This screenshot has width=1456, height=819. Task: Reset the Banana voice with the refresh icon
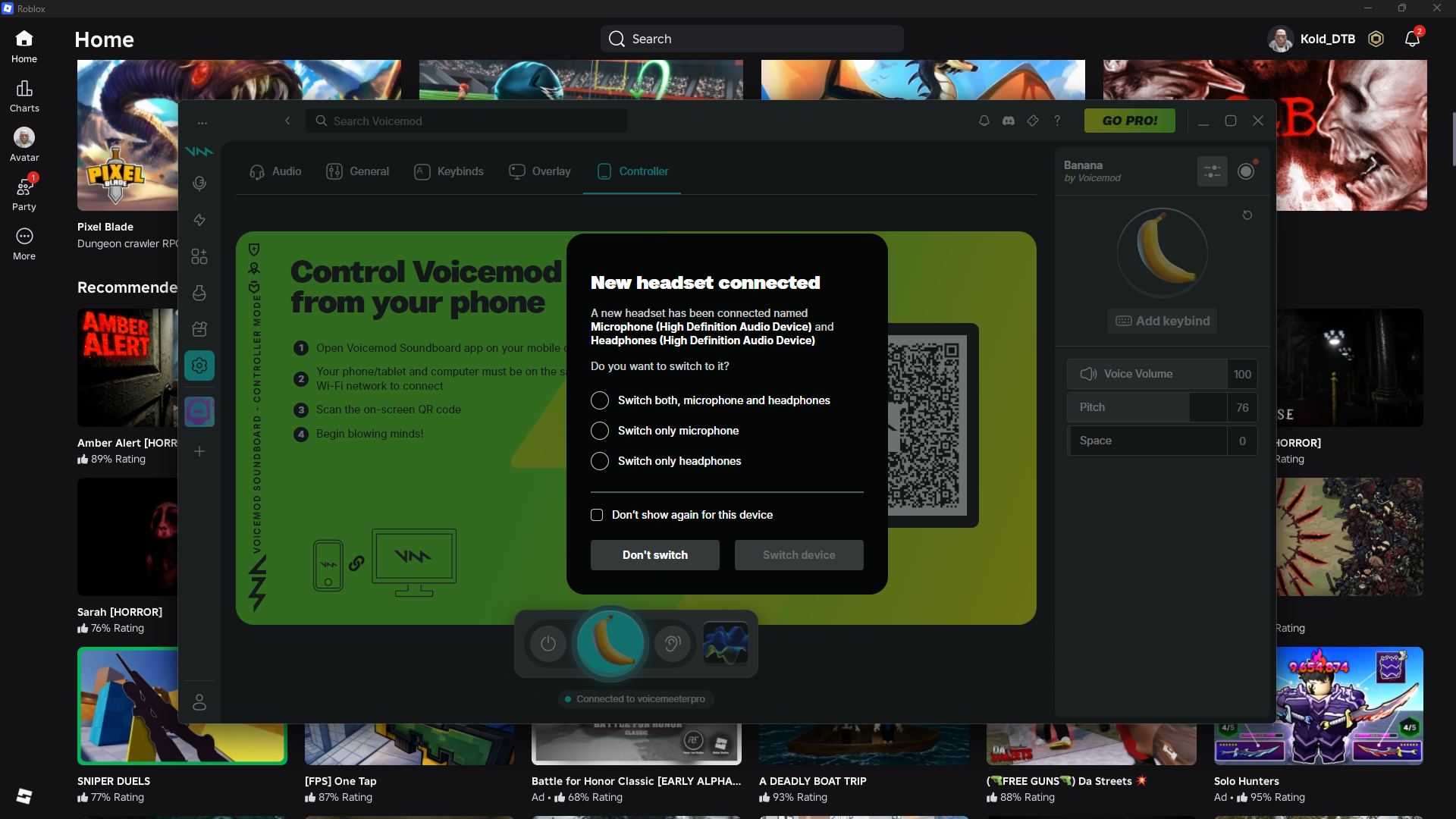pos(1247,215)
